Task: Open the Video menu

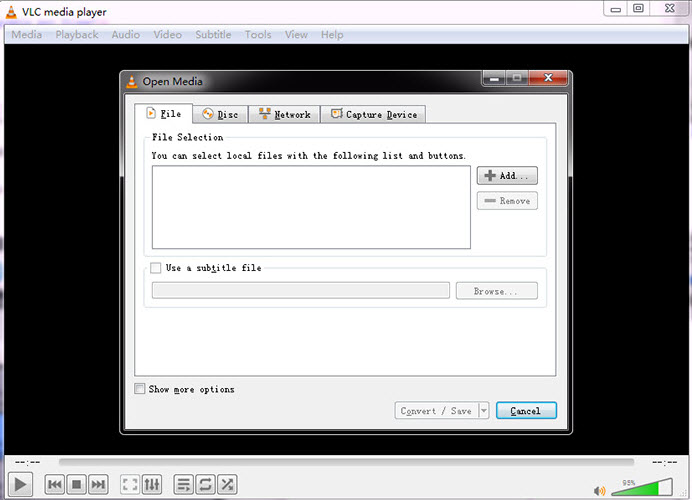Action: (x=168, y=34)
